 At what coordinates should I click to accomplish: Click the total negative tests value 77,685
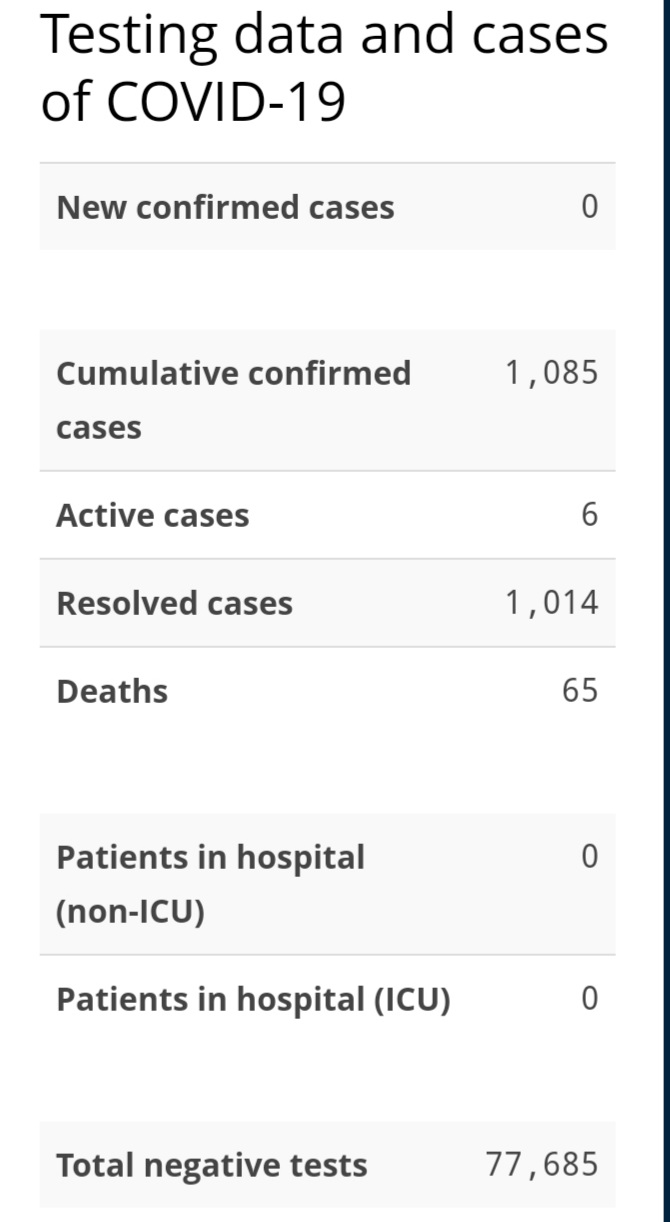click(542, 1165)
